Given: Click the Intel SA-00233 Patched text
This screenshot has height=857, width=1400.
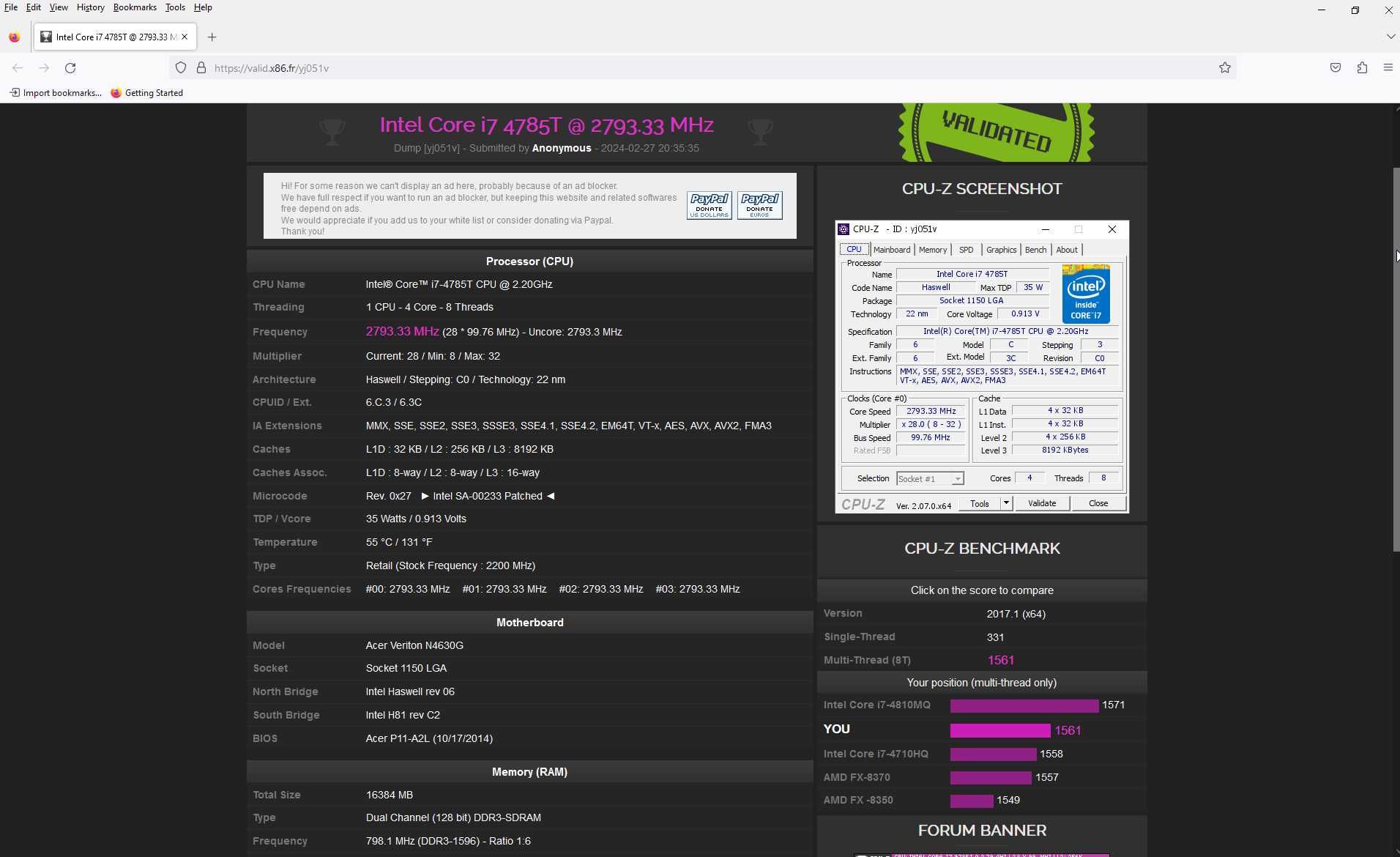Looking at the screenshot, I should 488,496.
